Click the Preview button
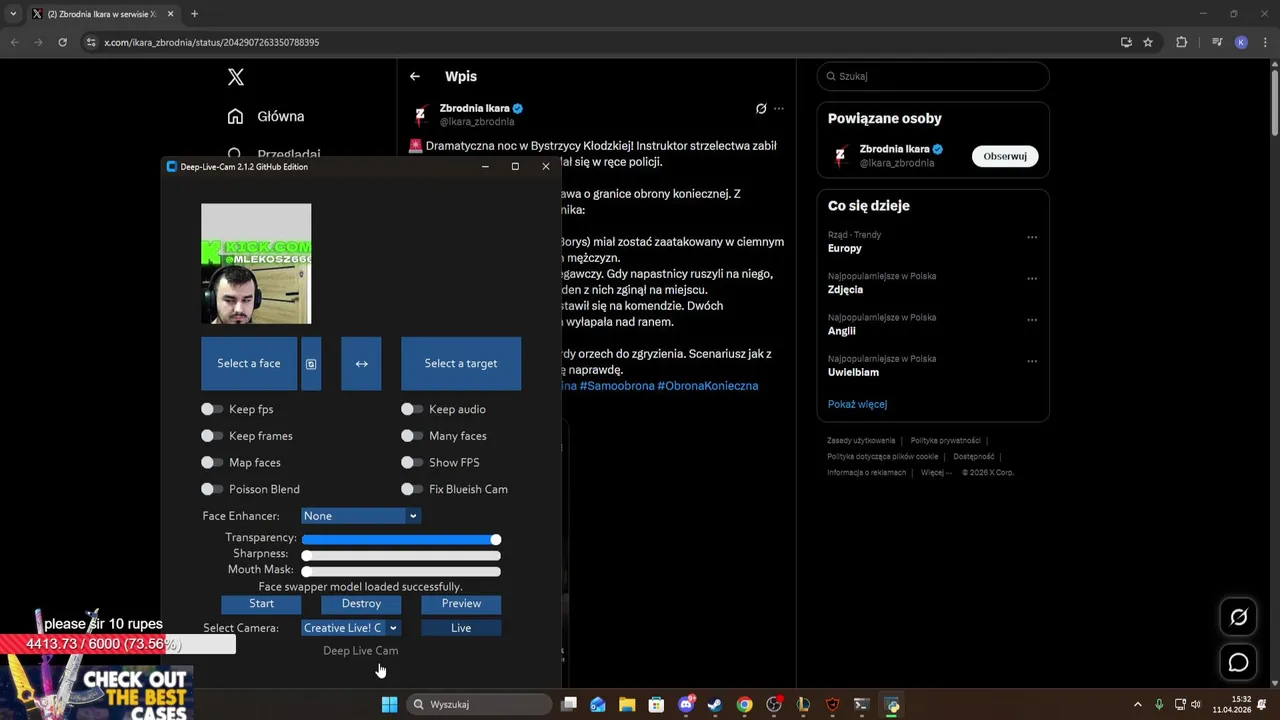 (x=461, y=604)
